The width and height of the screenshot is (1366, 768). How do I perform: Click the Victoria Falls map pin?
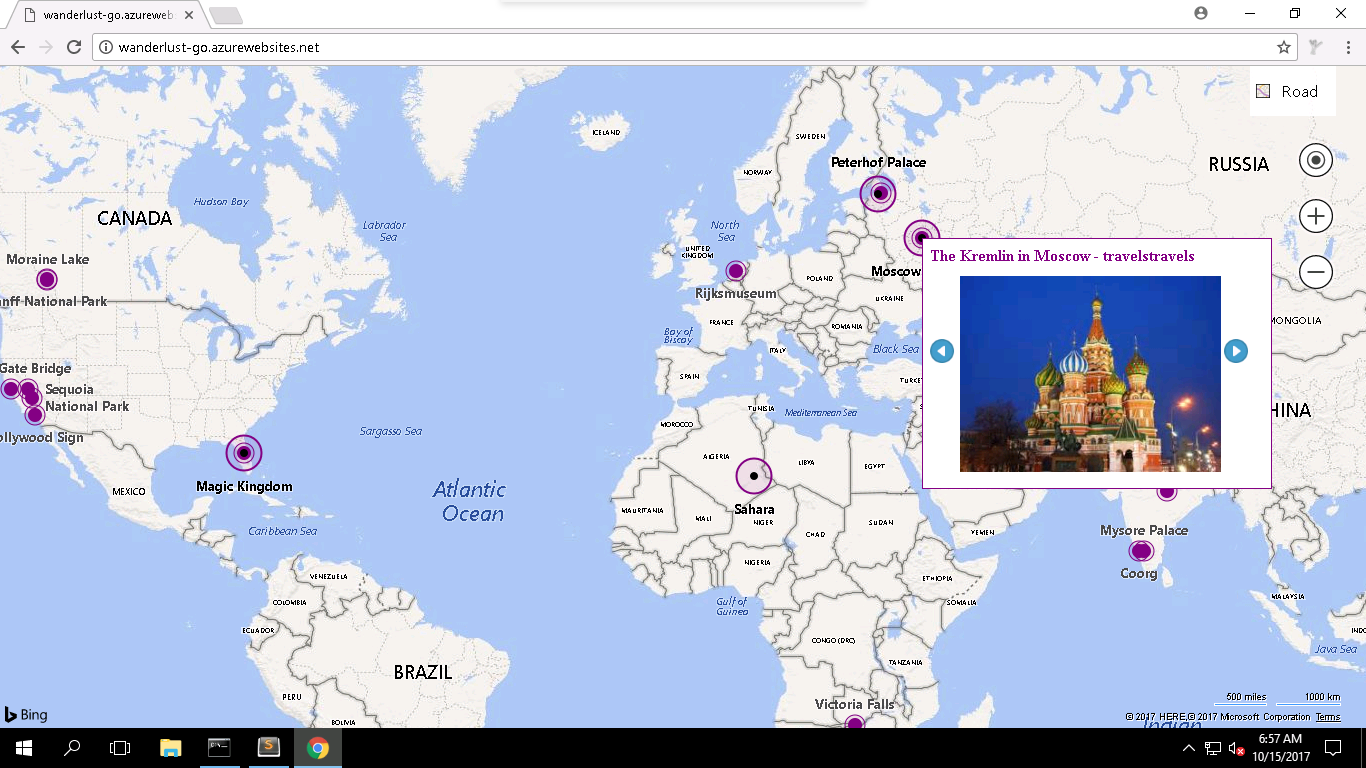(854, 722)
